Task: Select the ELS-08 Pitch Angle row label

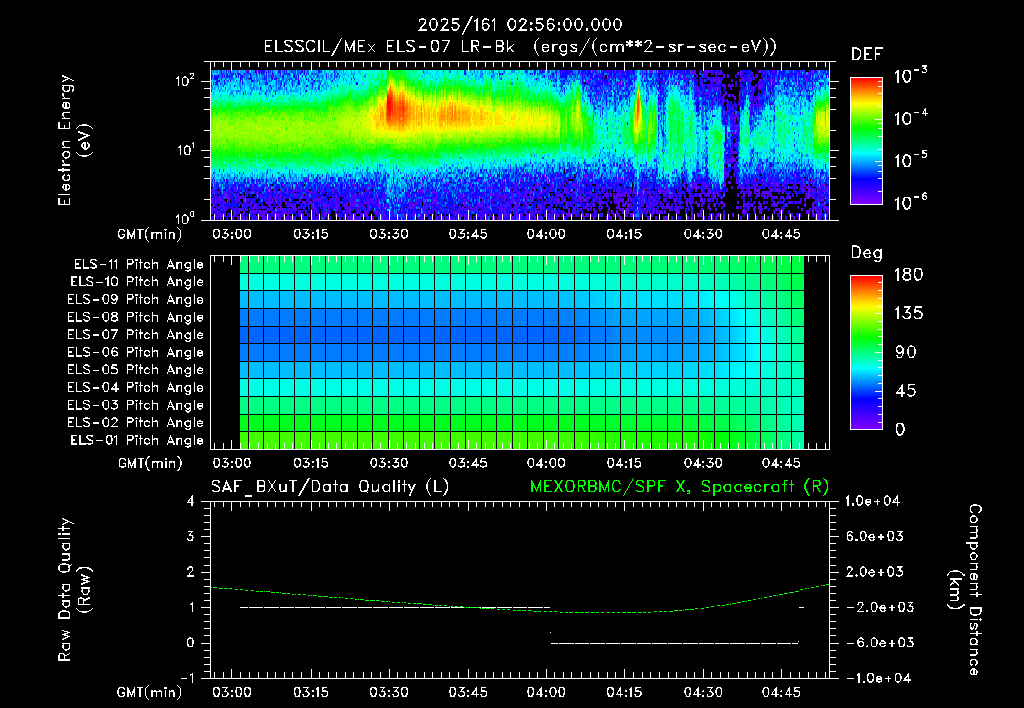Action: tap(136, 317)
